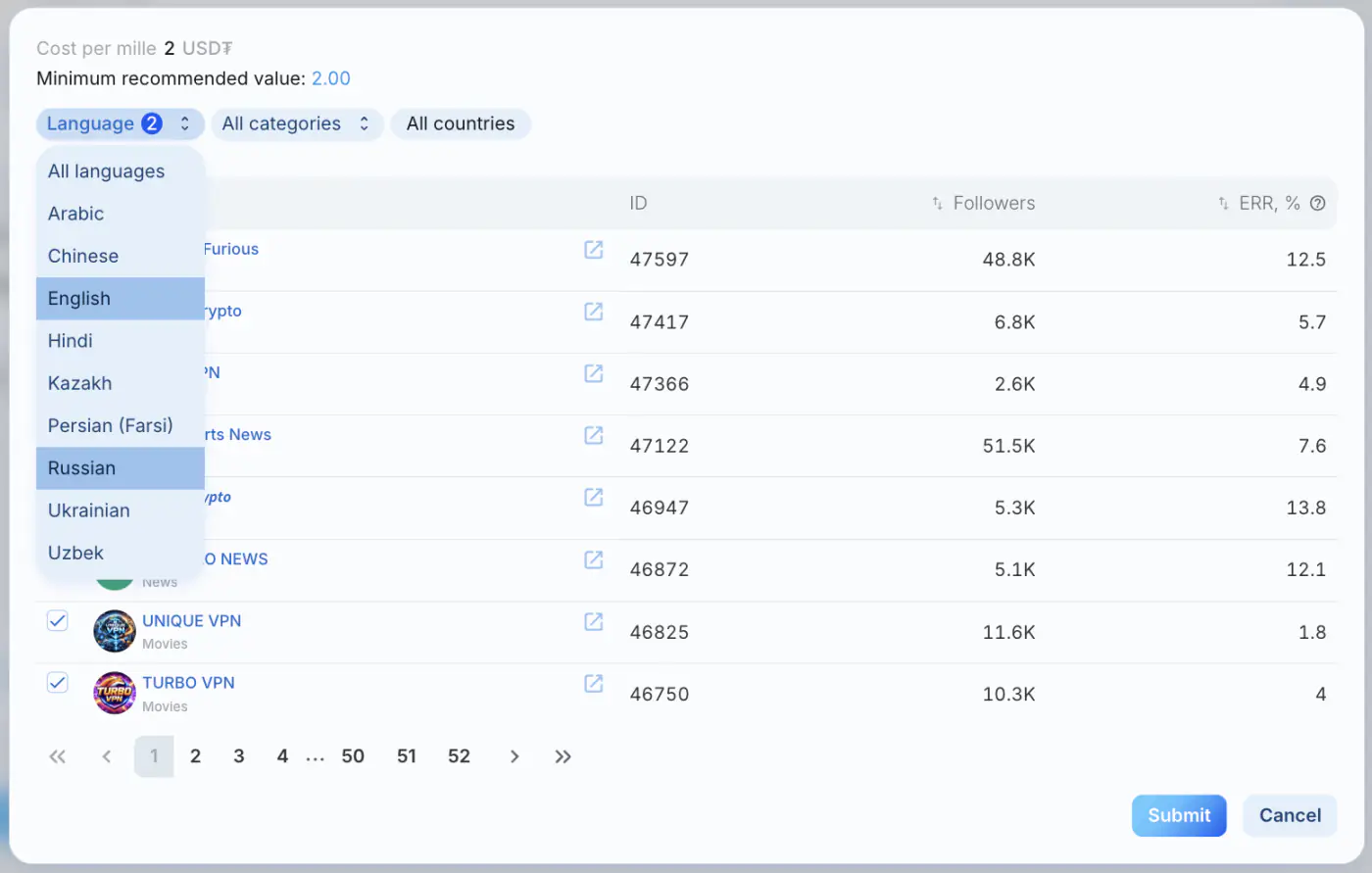Screen dimensions: 1372x873
Task: Open external link icon beside ID 47122
Action: click(594, 435)
